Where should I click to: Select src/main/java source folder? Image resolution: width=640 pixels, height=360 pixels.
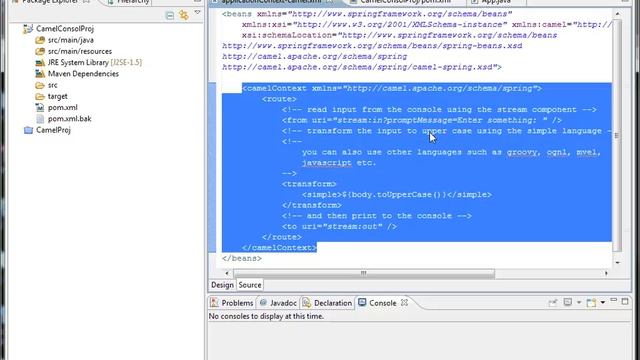pyautogui.click(x=71, y=40)
